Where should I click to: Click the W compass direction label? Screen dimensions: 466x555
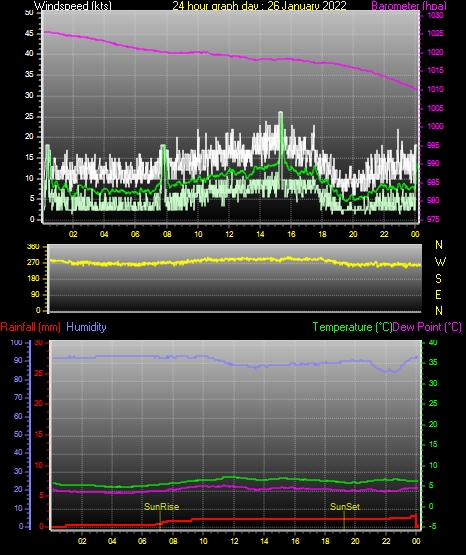pyautogui.click(x=440, y=262)
